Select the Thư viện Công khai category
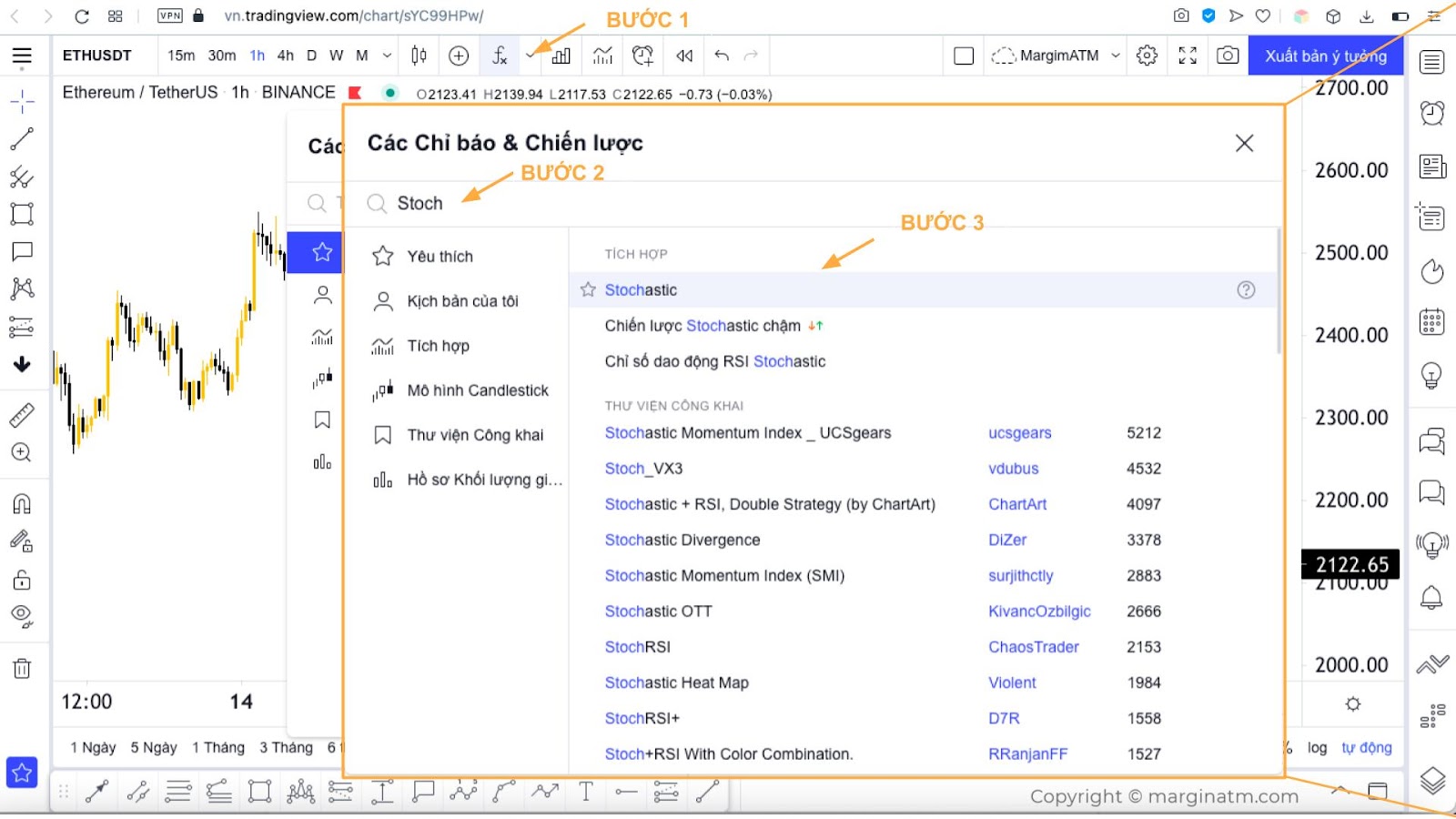The width and height of the screenshot is (1456, 819). (x=455, y=435)
